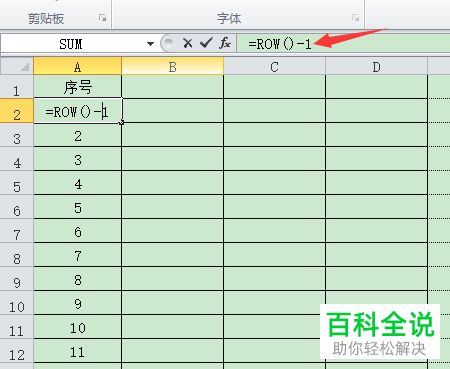Click cell A11 with value 10
Screen dimensions: 450x369
tap(78, 327)
